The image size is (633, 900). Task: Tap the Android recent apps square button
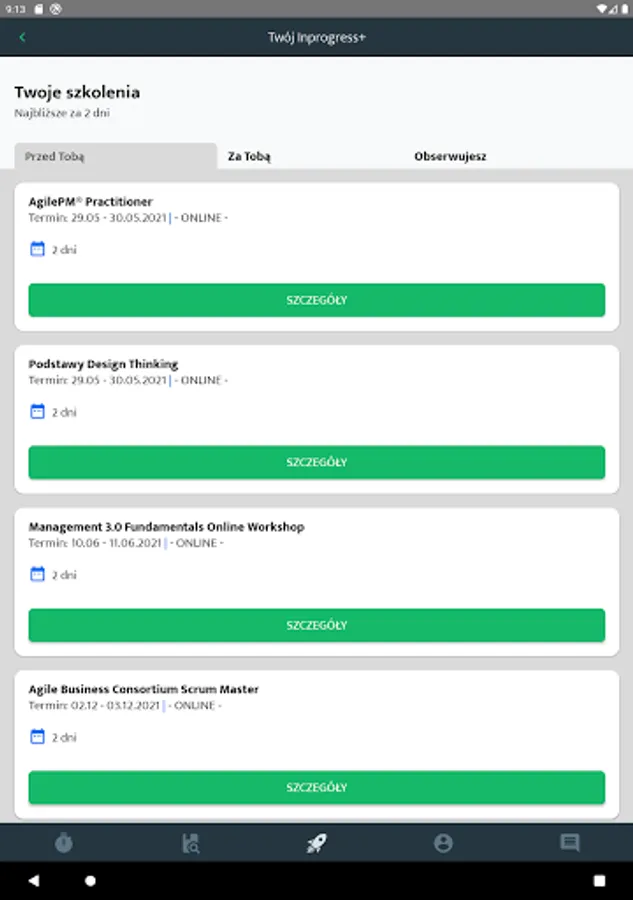point(600,880)
